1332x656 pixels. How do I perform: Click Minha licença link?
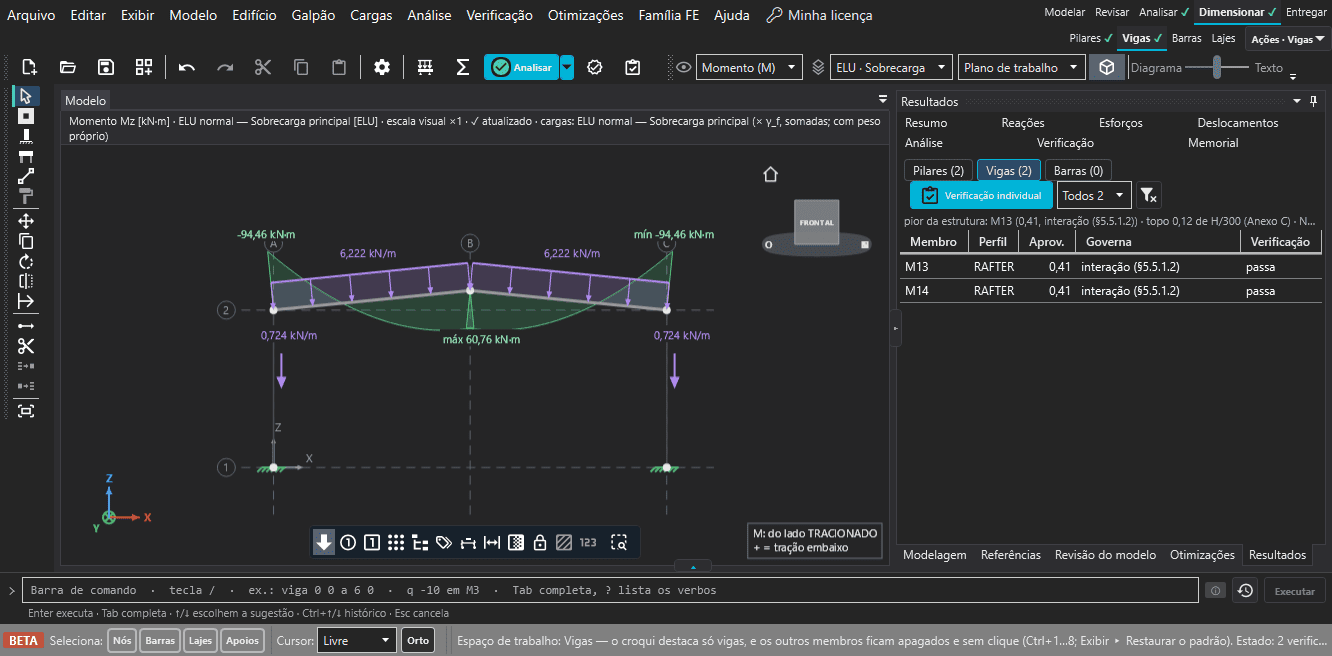(819, 15)
